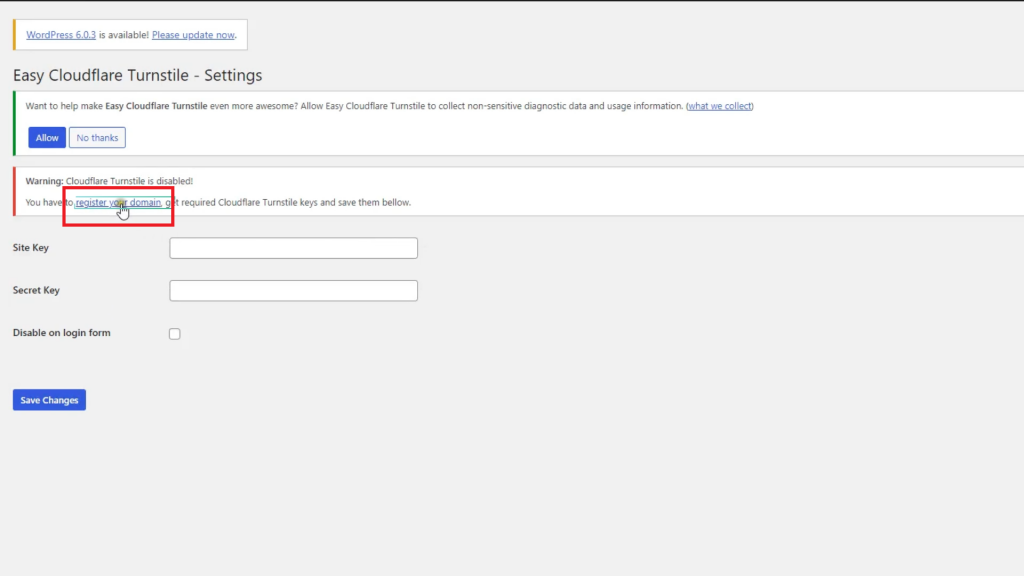Click the 'Please update now' link

193,35
